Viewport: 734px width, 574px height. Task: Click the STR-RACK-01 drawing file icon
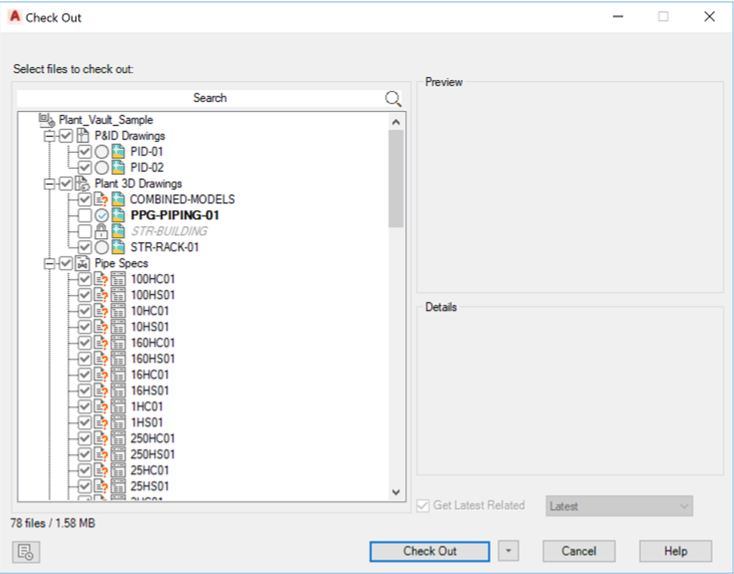(118, 247)
